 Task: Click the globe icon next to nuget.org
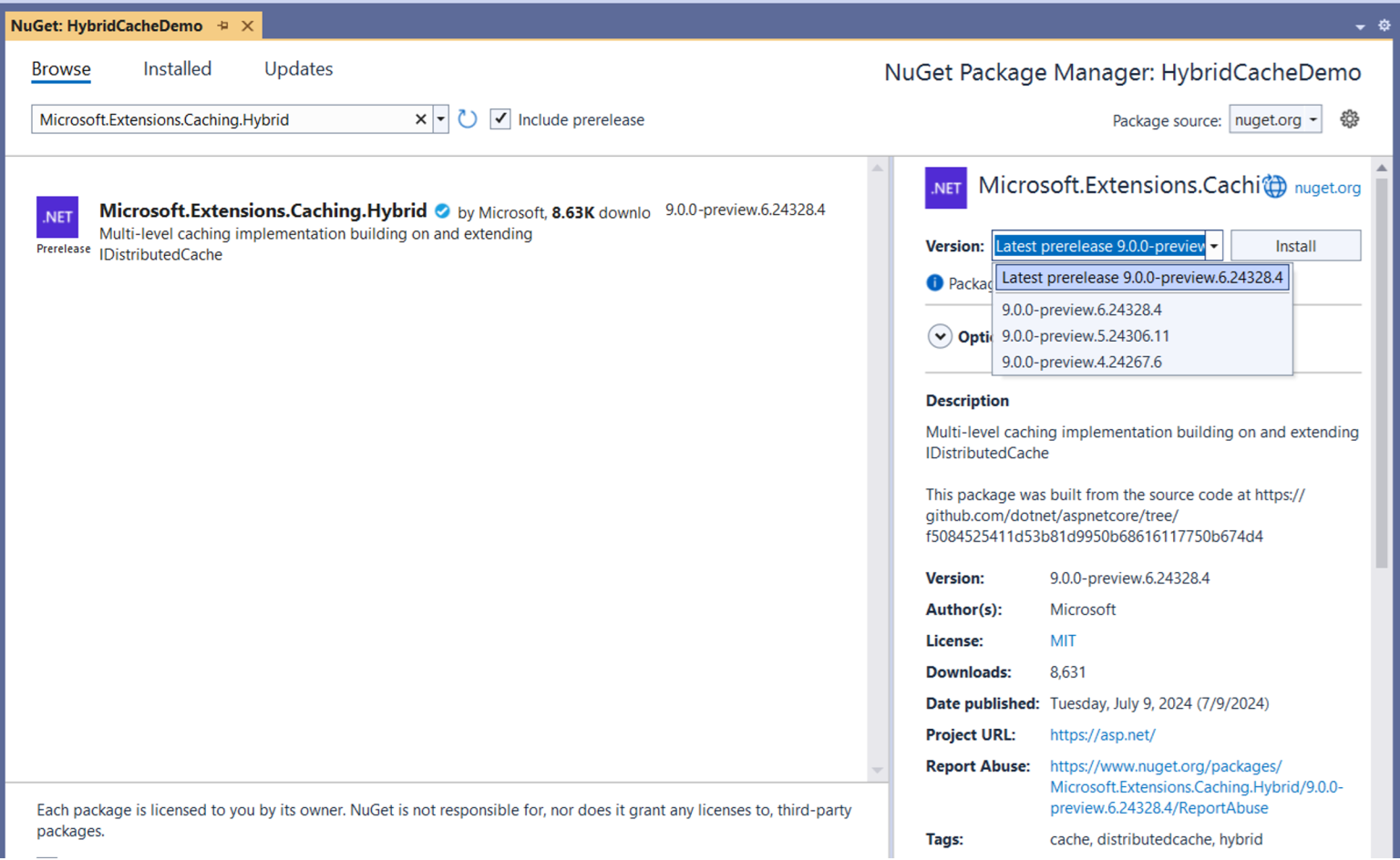coord(1275,186)
